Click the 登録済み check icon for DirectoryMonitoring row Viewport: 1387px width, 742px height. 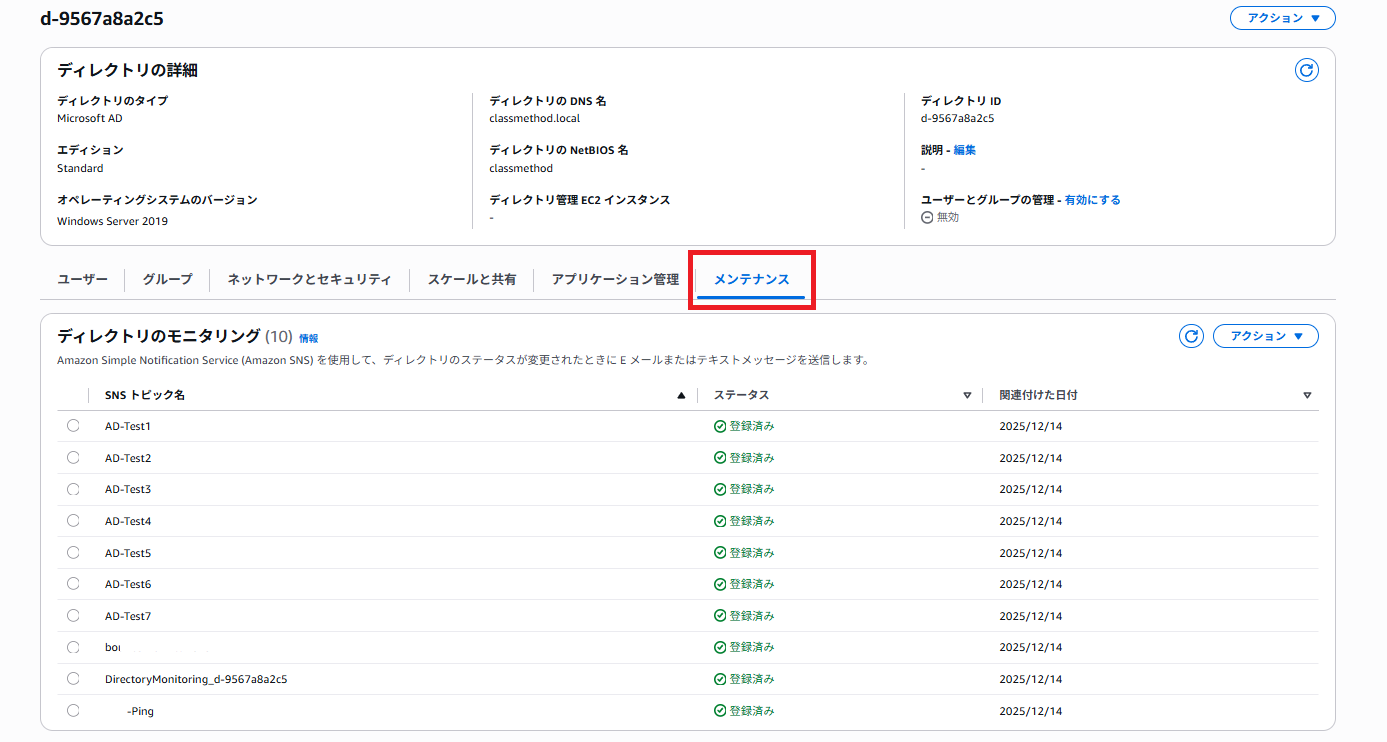[720, 679]
